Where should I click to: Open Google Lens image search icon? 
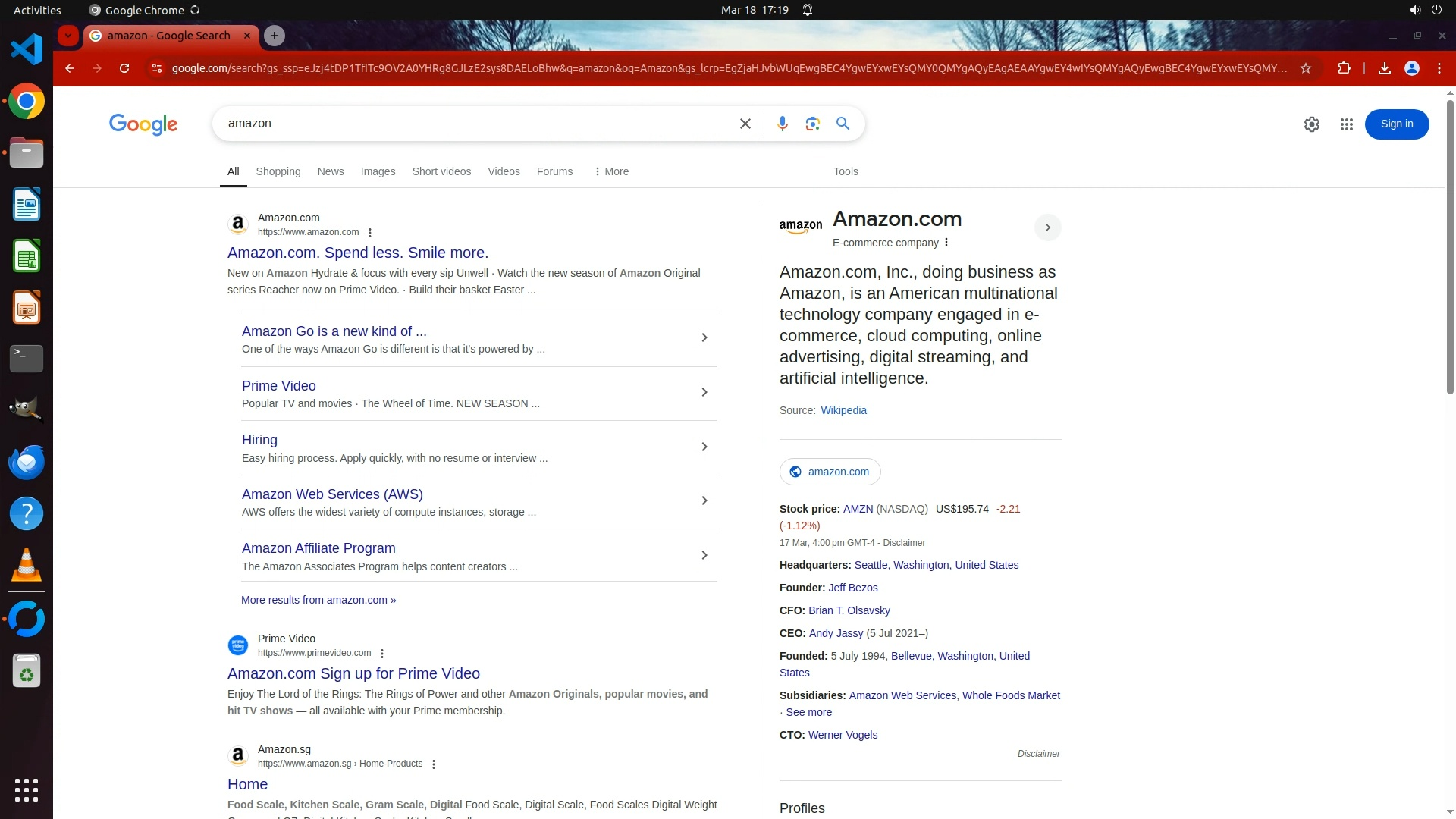click(x=812, y=124)
